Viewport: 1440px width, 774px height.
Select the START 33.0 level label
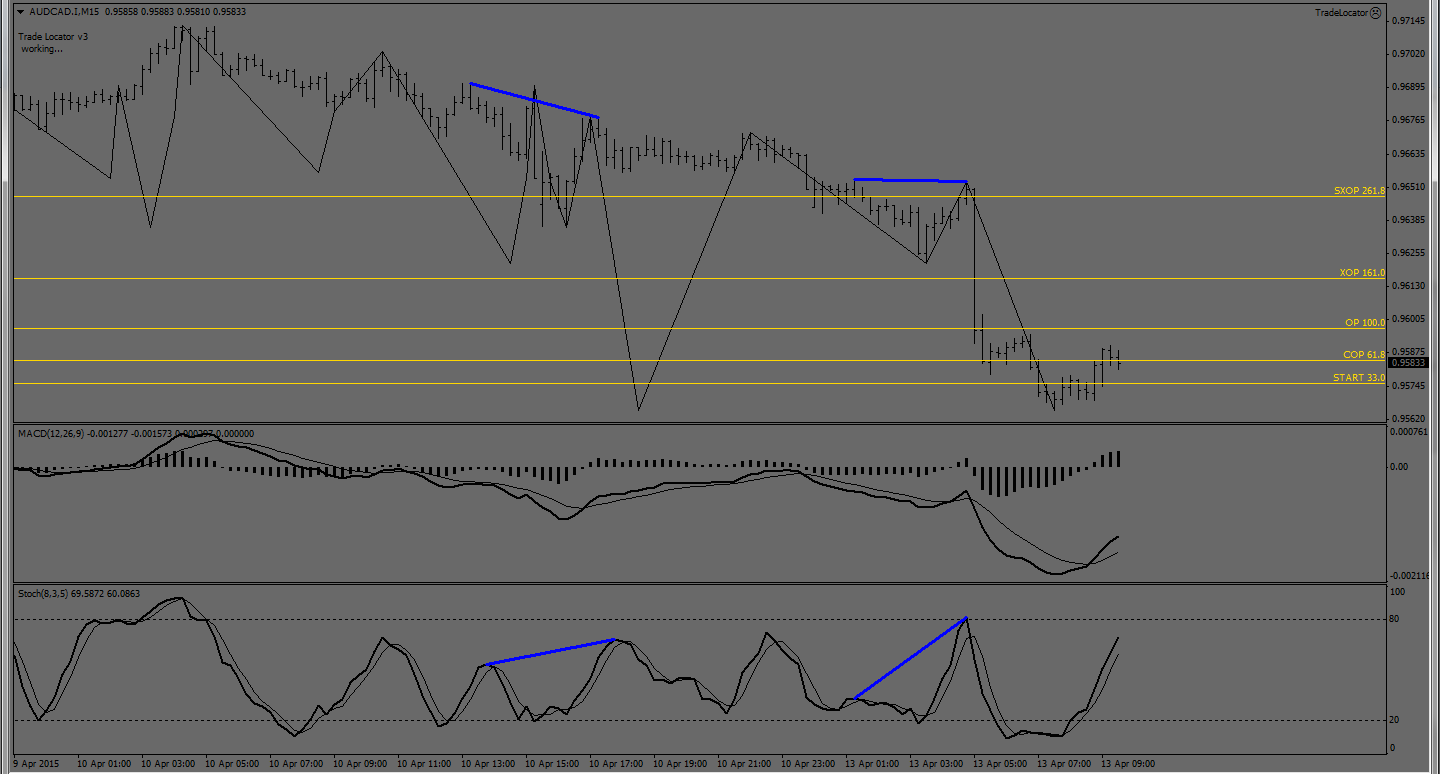pos(1358,378)
